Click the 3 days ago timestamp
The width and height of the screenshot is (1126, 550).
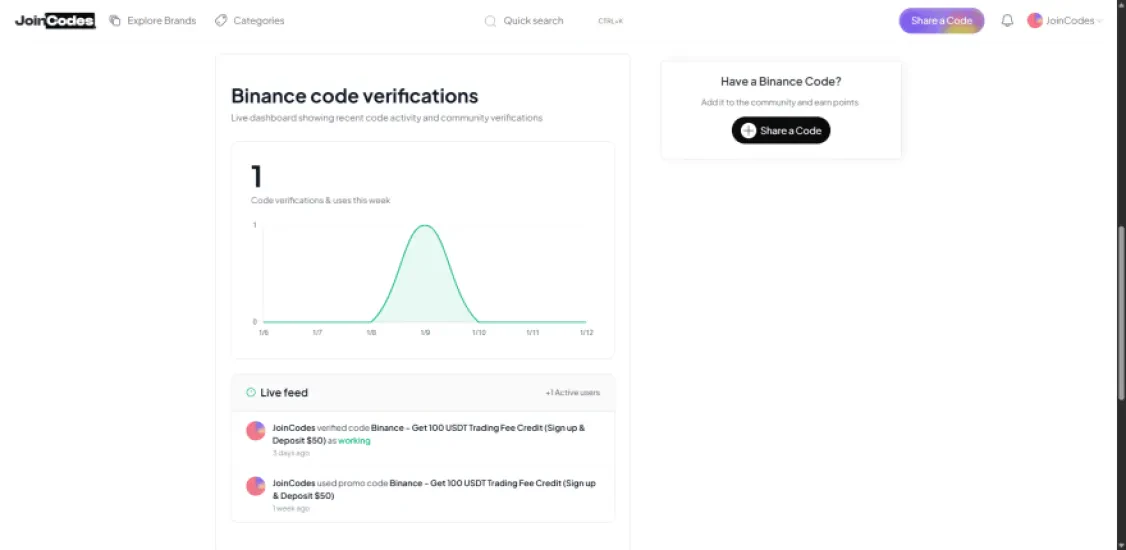coord(291,453)
